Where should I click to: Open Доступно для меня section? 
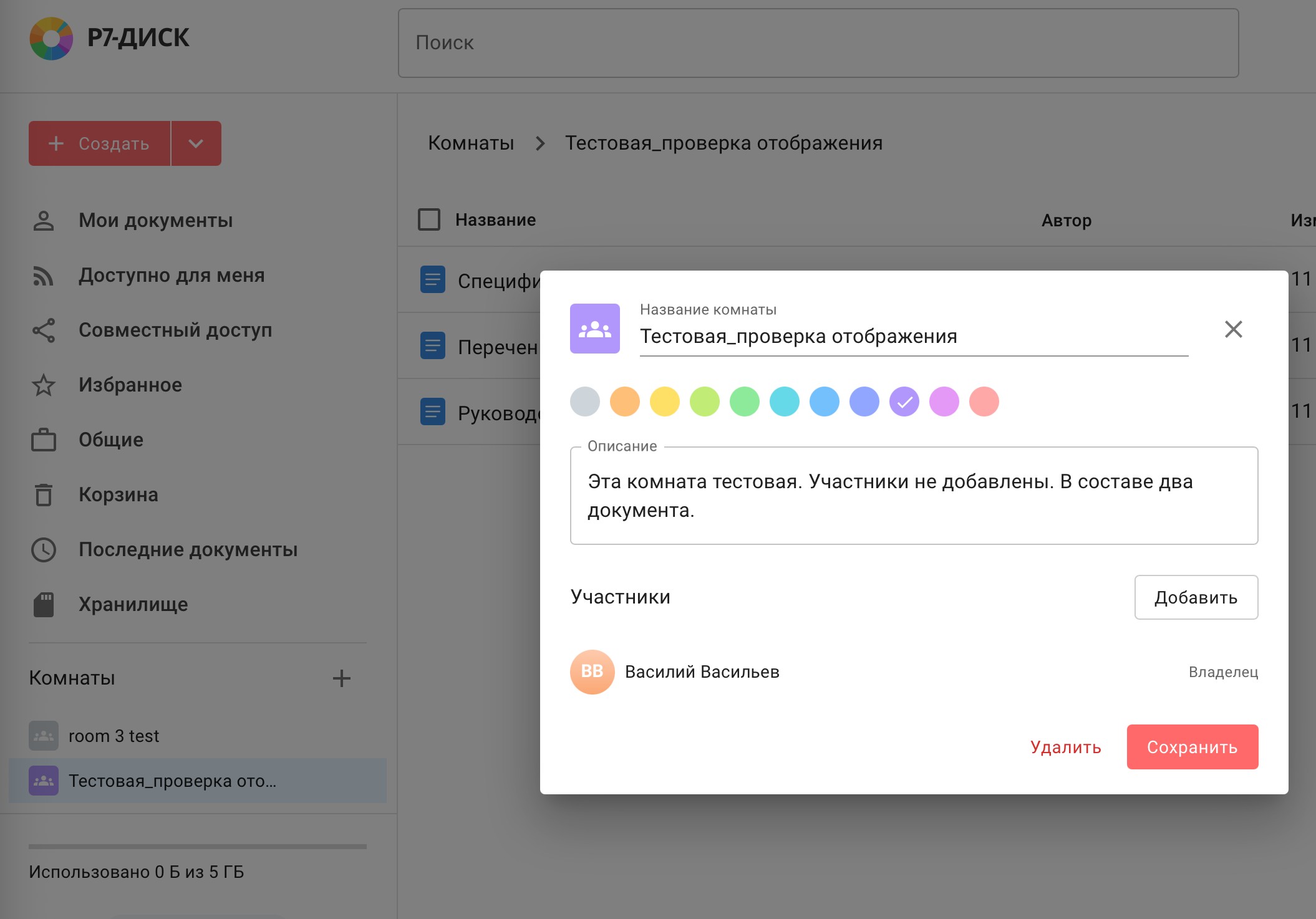pyautogui.click(x=172, y=275)
